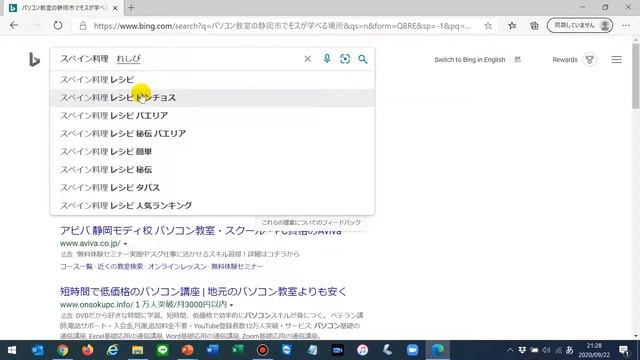
Task: Click inside the Bing search text field
Action: pyautogui.click(x=180, y=59)
